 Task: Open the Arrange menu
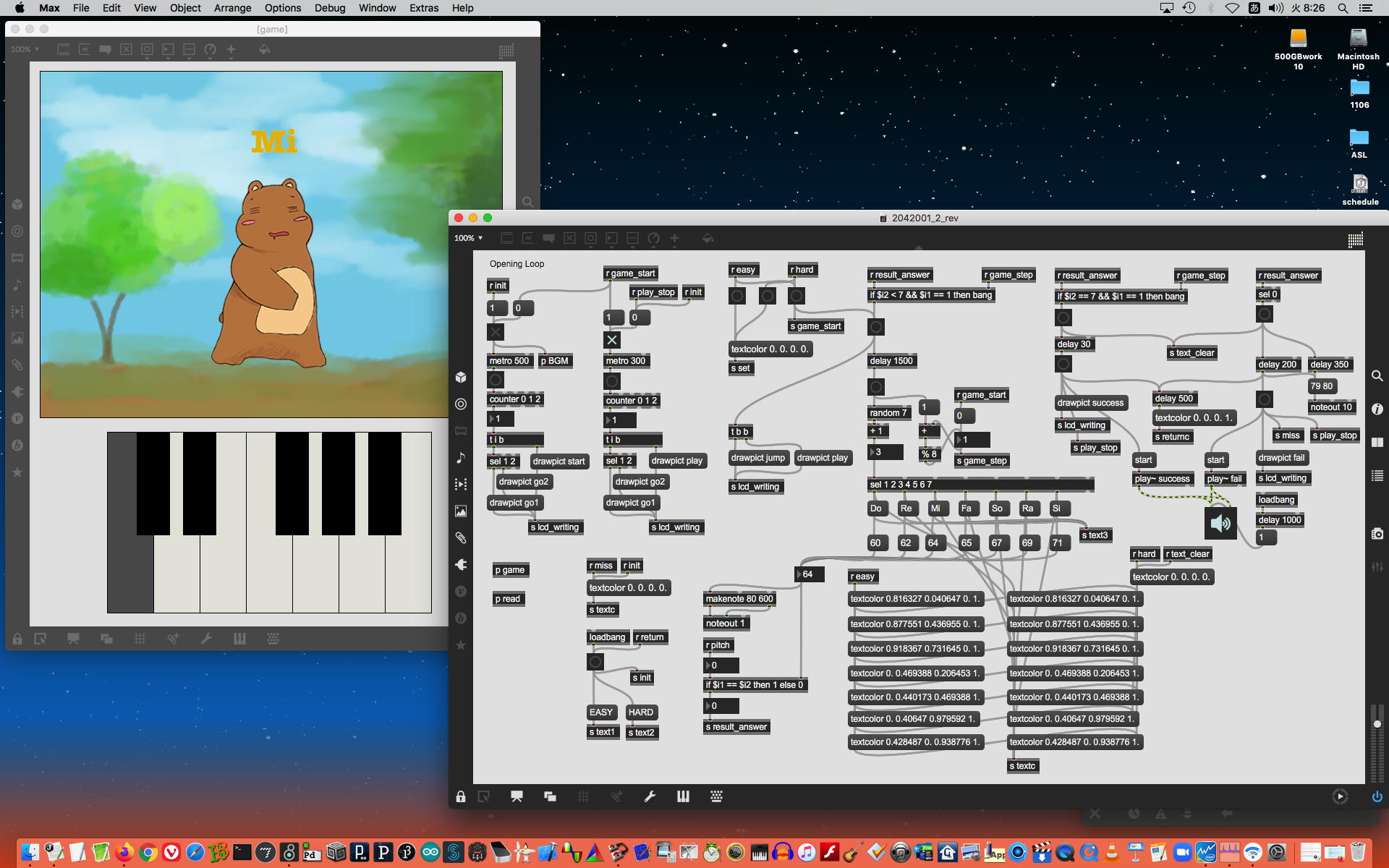[x=232, y=8]
